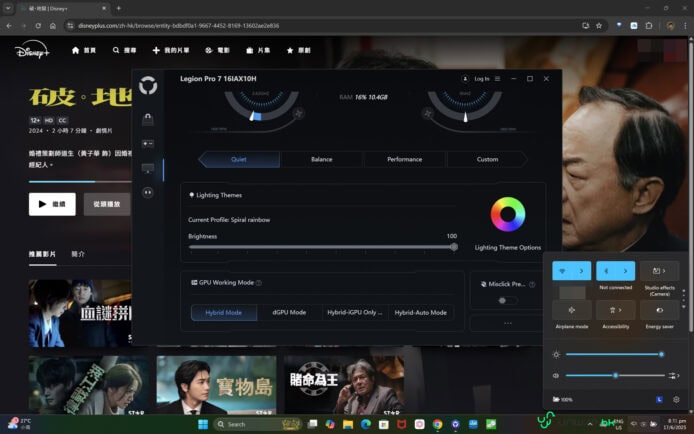Screen dimensions: 694x434
Task: Open the Chrome extensions puzzle icon
Action: [649, 26]
